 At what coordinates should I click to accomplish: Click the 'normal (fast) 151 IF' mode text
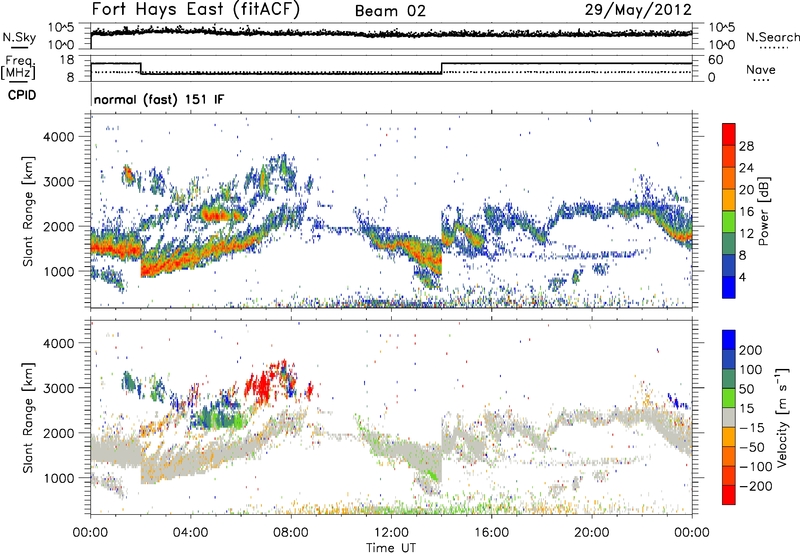pyautogui.click(x=159, y=99)
